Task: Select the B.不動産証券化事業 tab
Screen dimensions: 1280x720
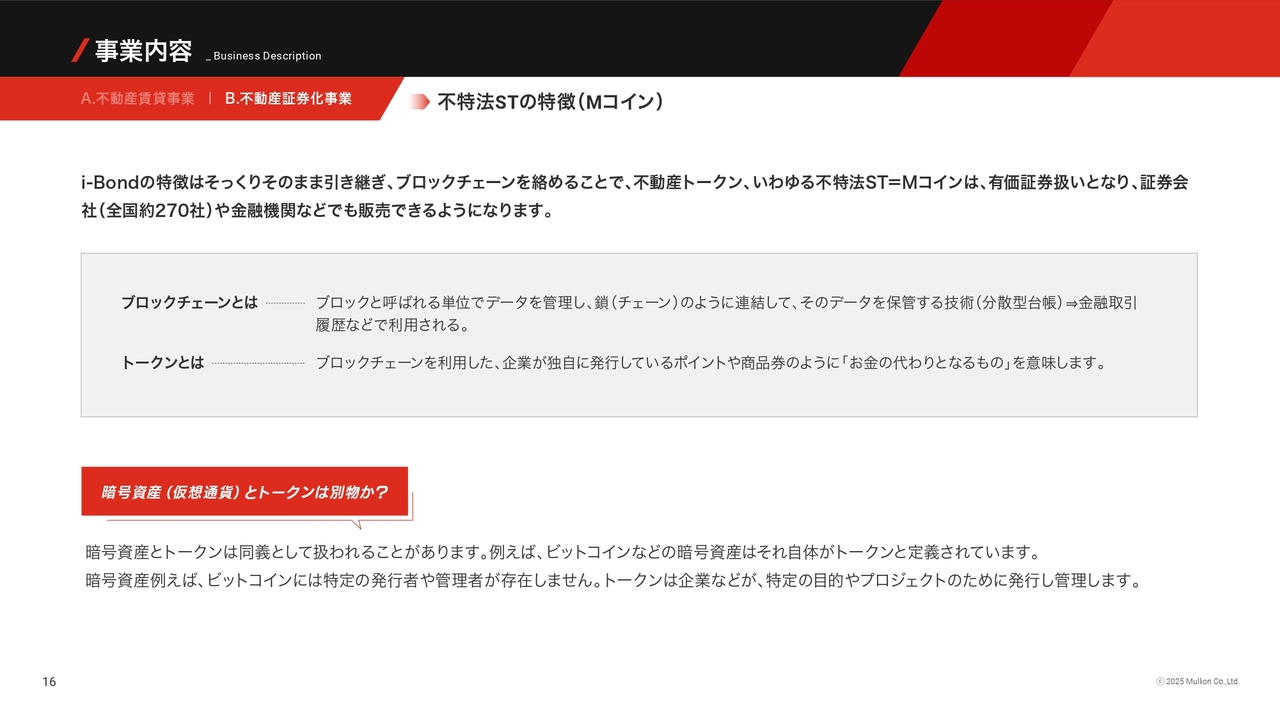Action: point(288,99)
